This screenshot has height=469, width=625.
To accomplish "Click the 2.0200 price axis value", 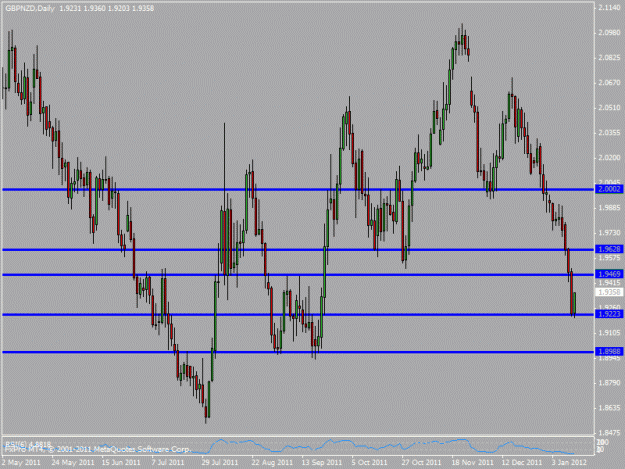I will point(609,158).
